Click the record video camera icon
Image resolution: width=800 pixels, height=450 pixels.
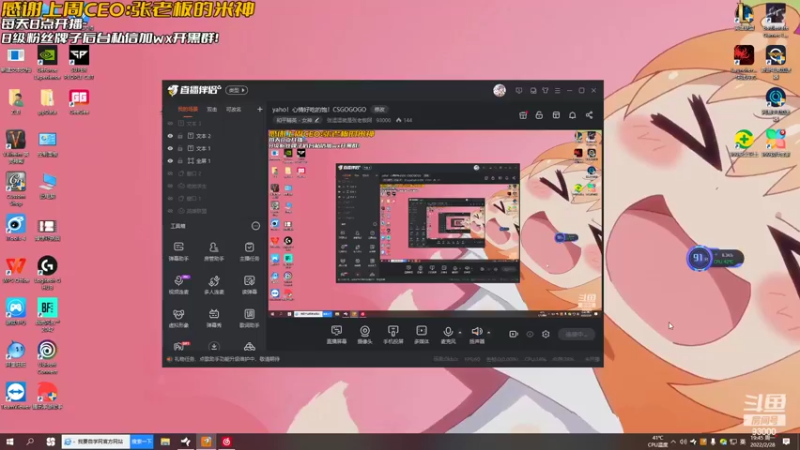tap(513, 334)
